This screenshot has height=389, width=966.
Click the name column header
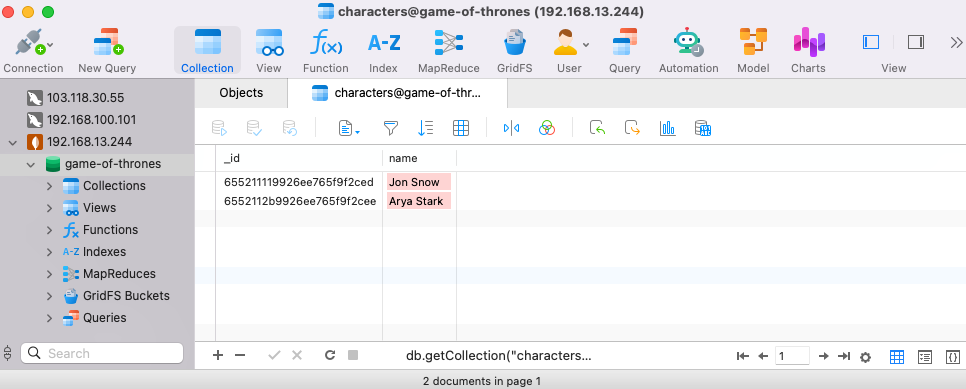420,158
